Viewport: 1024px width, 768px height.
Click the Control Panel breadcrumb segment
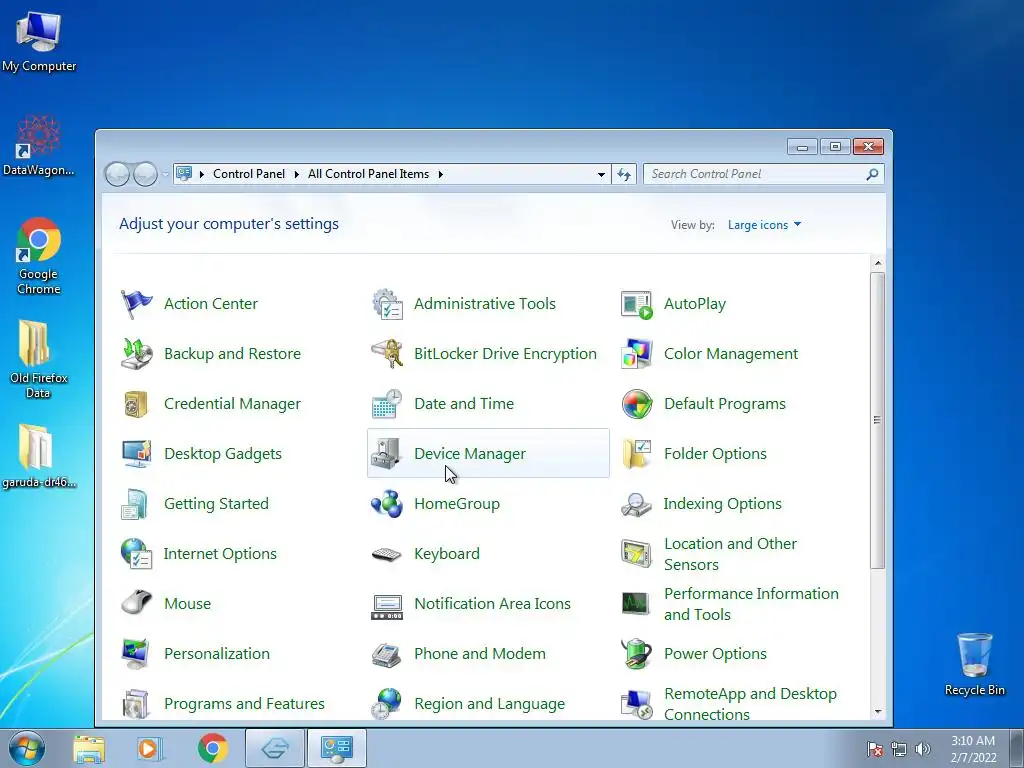[x=249, y=174]
